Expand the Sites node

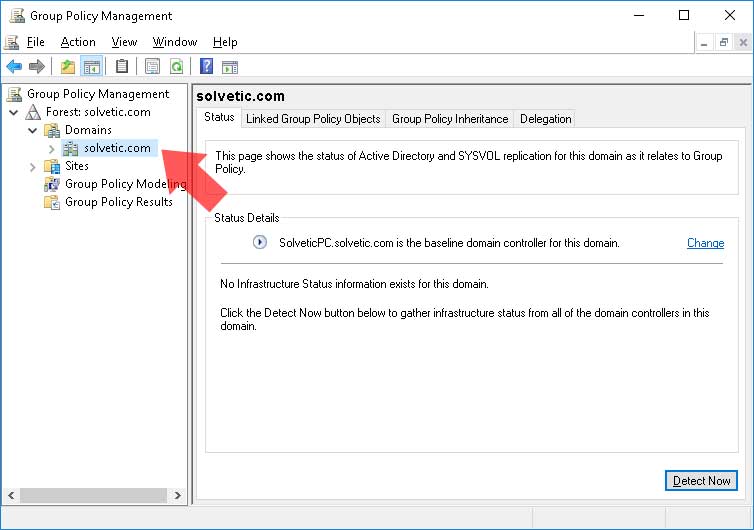click(x=32, y=167)
